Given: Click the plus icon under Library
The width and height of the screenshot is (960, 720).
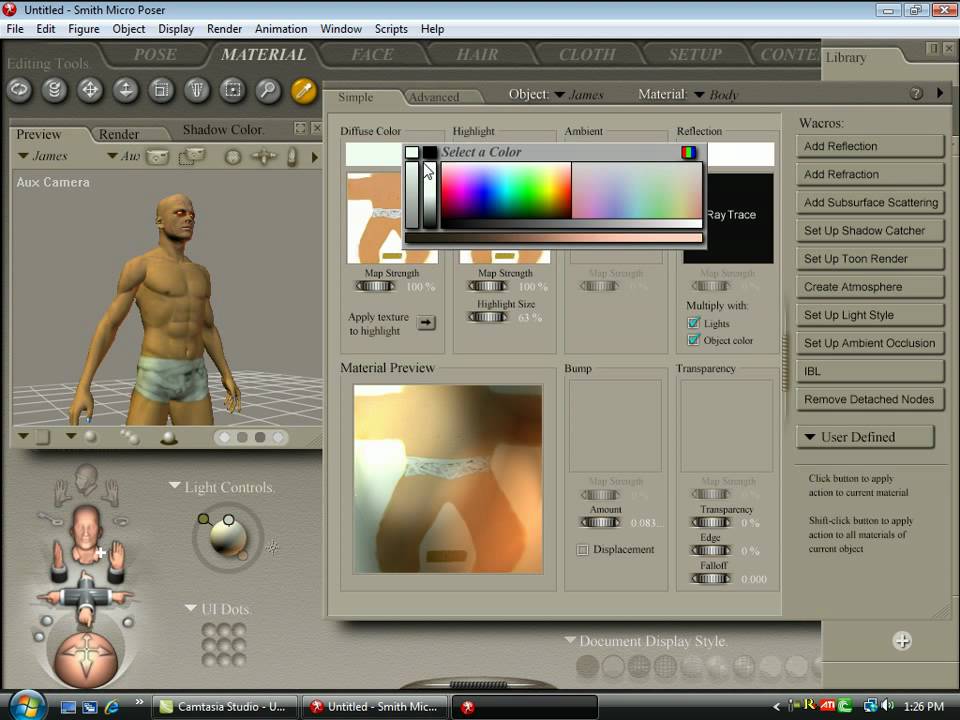Looking at the screenshot, I should [902, 641].
